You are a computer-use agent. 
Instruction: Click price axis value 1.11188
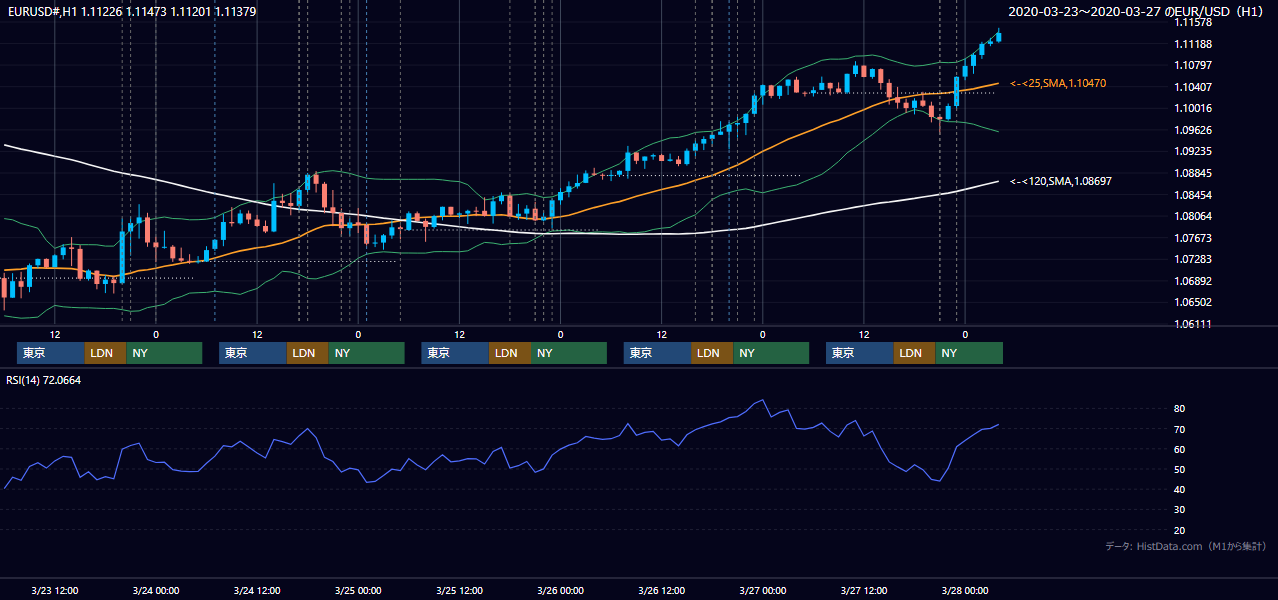point(1192,44)
